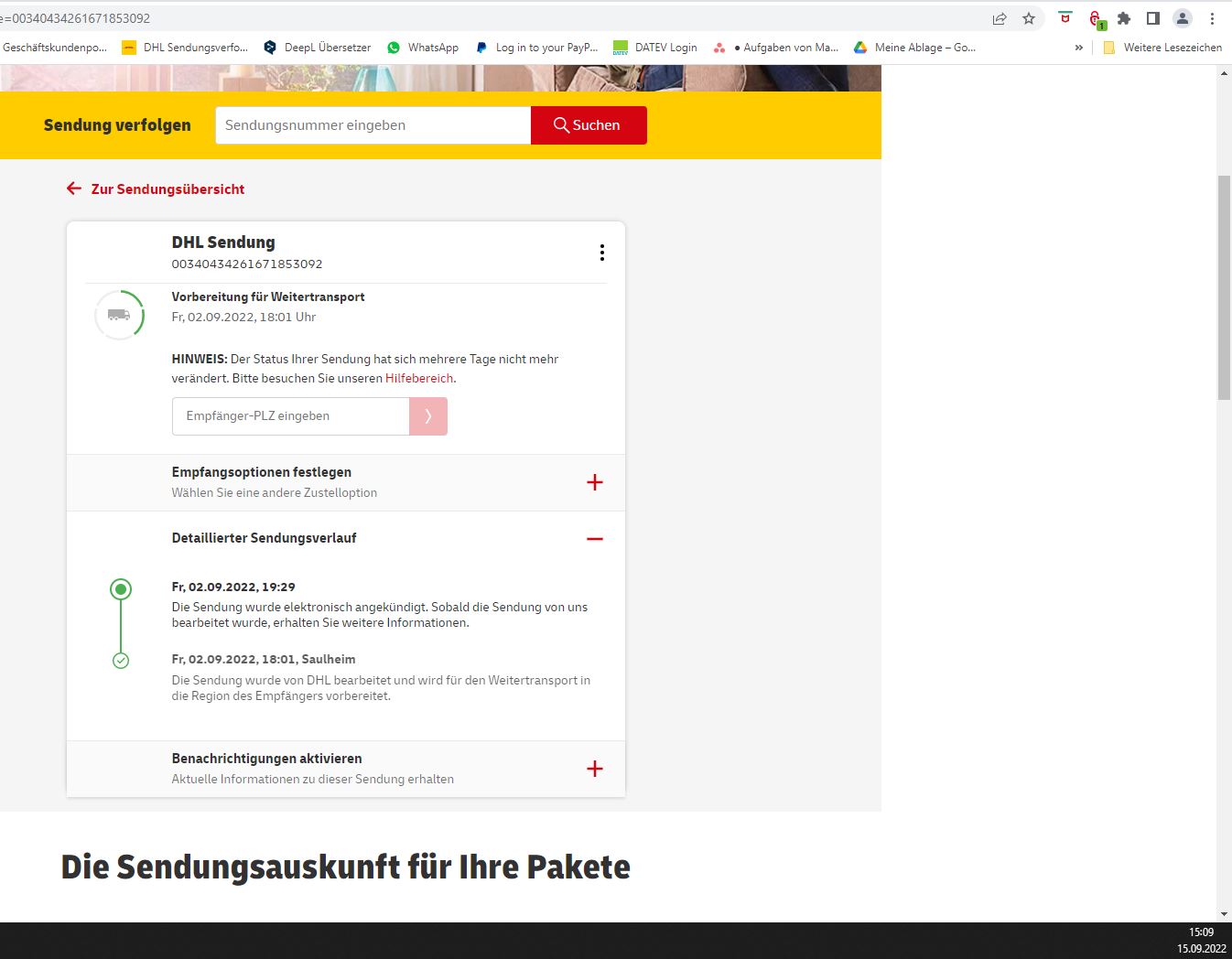Click the scrollbar up arrow
1232x959 pixels.
click(1224, 73)
